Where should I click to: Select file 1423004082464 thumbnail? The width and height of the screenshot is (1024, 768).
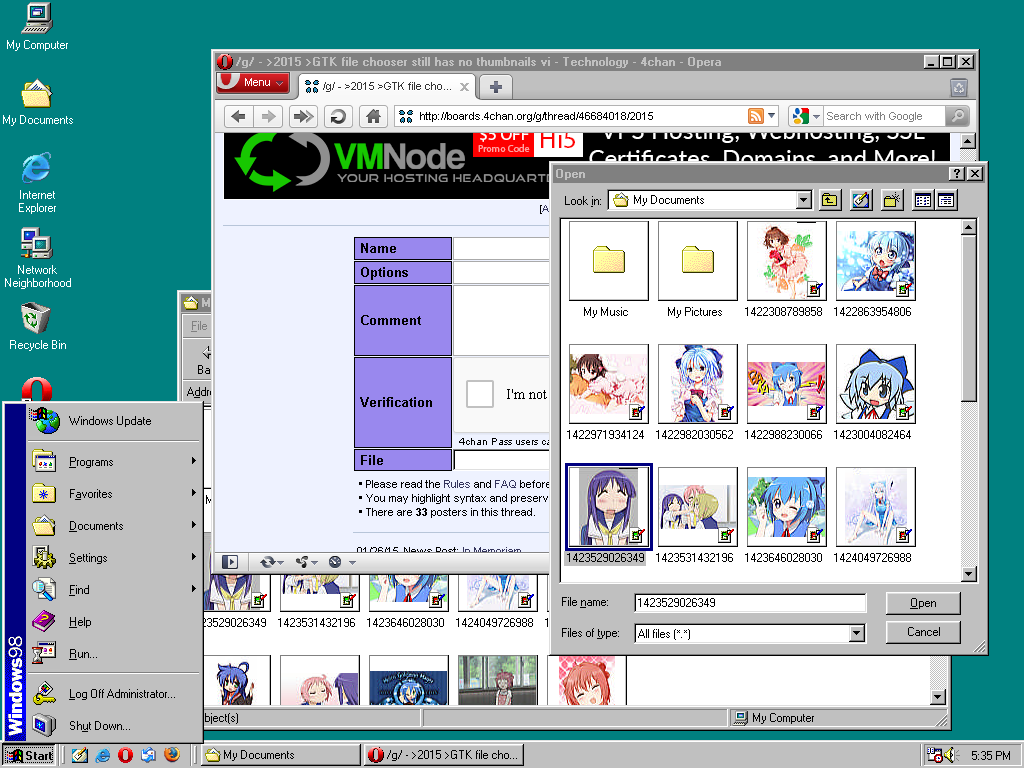tap(875, 384)
